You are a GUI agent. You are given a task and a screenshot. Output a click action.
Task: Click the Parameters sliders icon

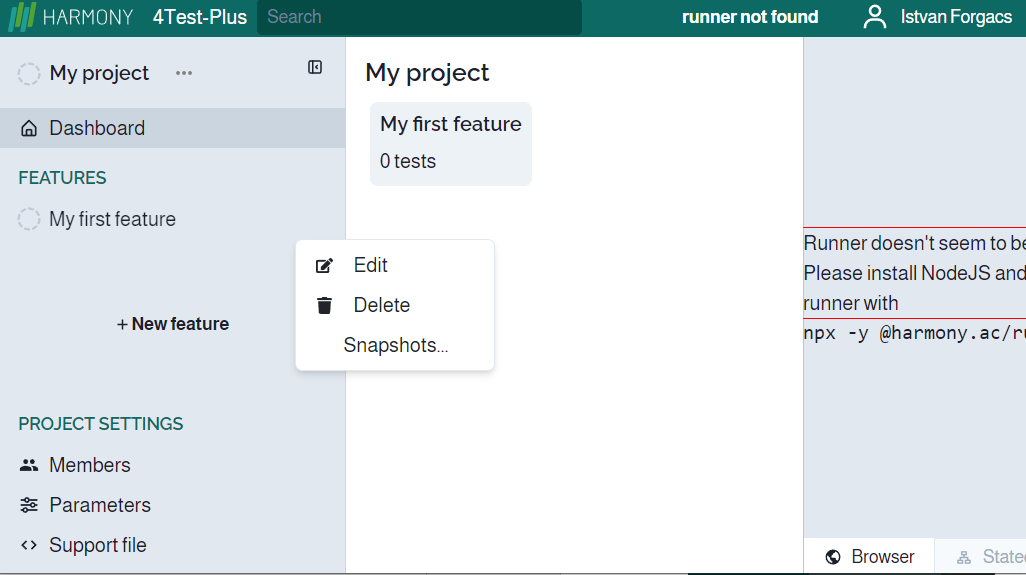tap(29, 505)
